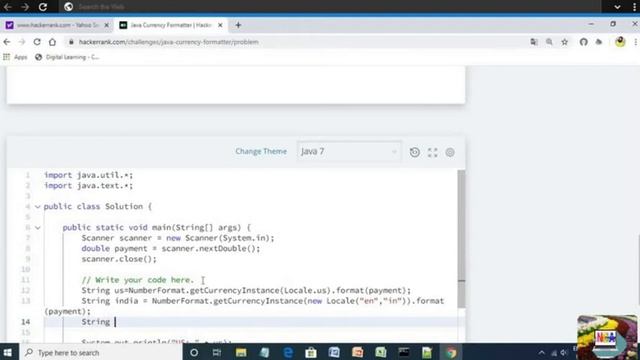
Task: Open Cortana circle on taskbar
Action: [194, 353]
